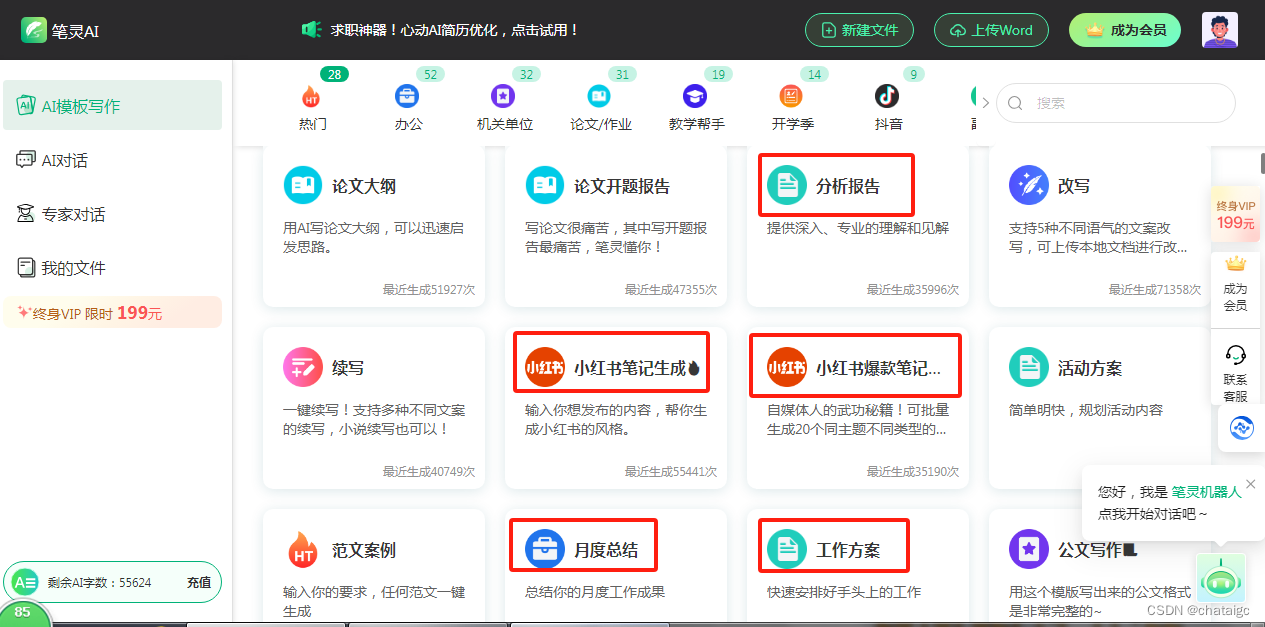Open the user avatar profile
This screenshot has width=1265, height=627.
tap(1219, 30)
